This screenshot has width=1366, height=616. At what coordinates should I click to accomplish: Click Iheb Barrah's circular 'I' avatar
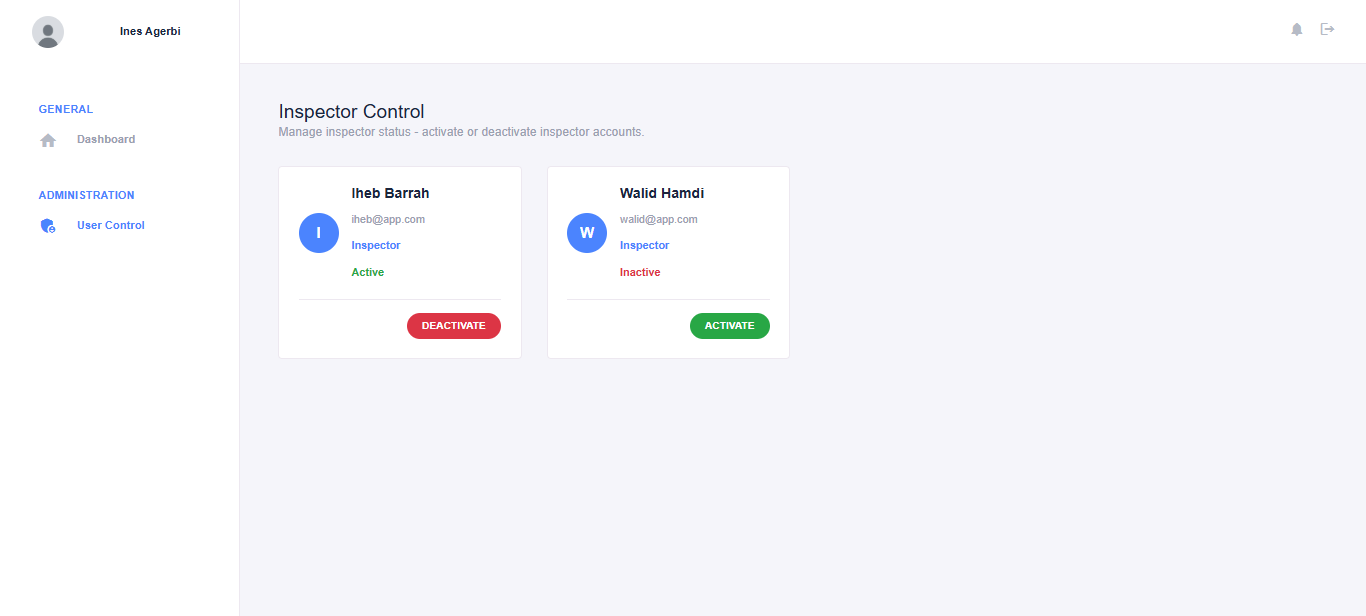tap(318, 232)
